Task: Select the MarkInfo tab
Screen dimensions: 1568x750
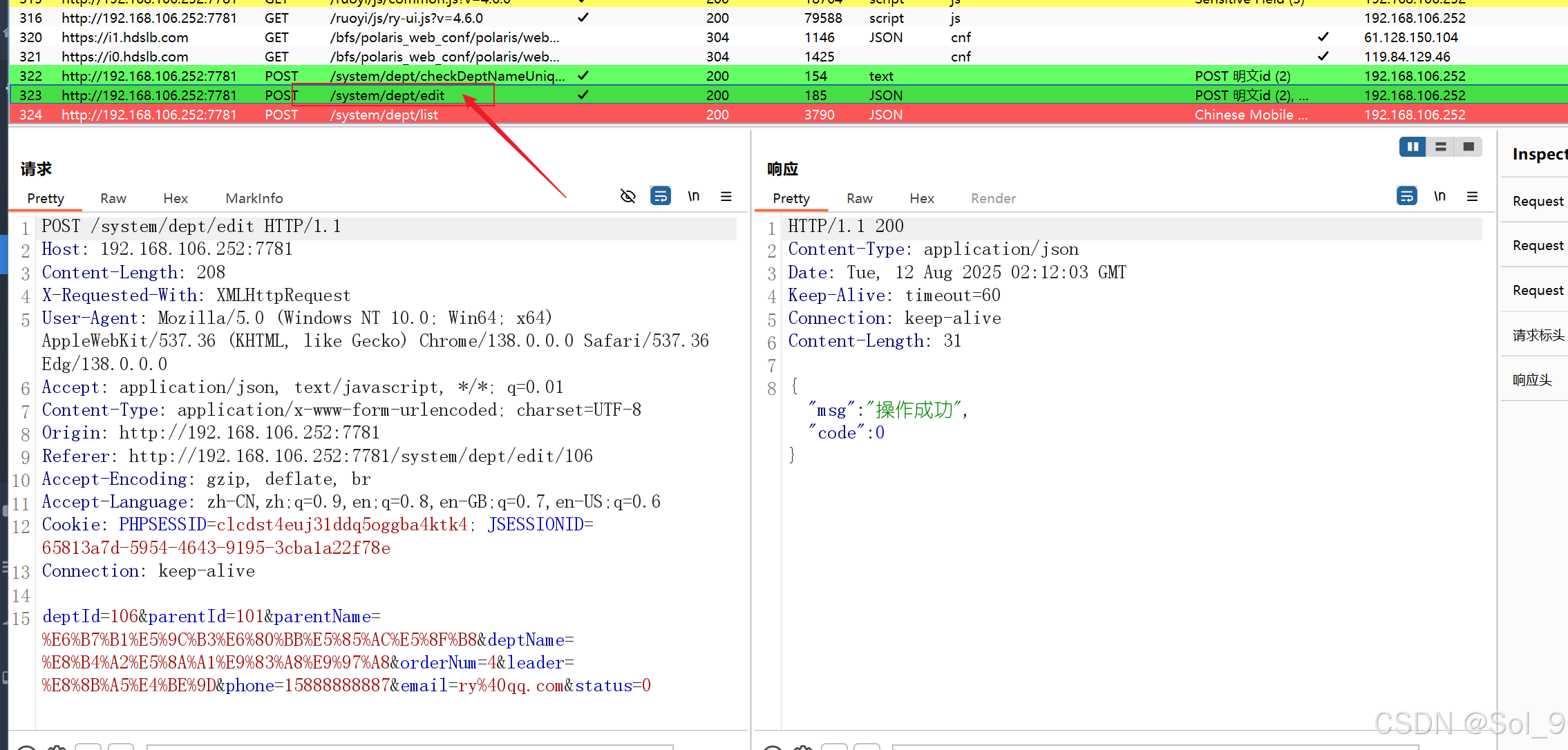Action: click(254, 198)
